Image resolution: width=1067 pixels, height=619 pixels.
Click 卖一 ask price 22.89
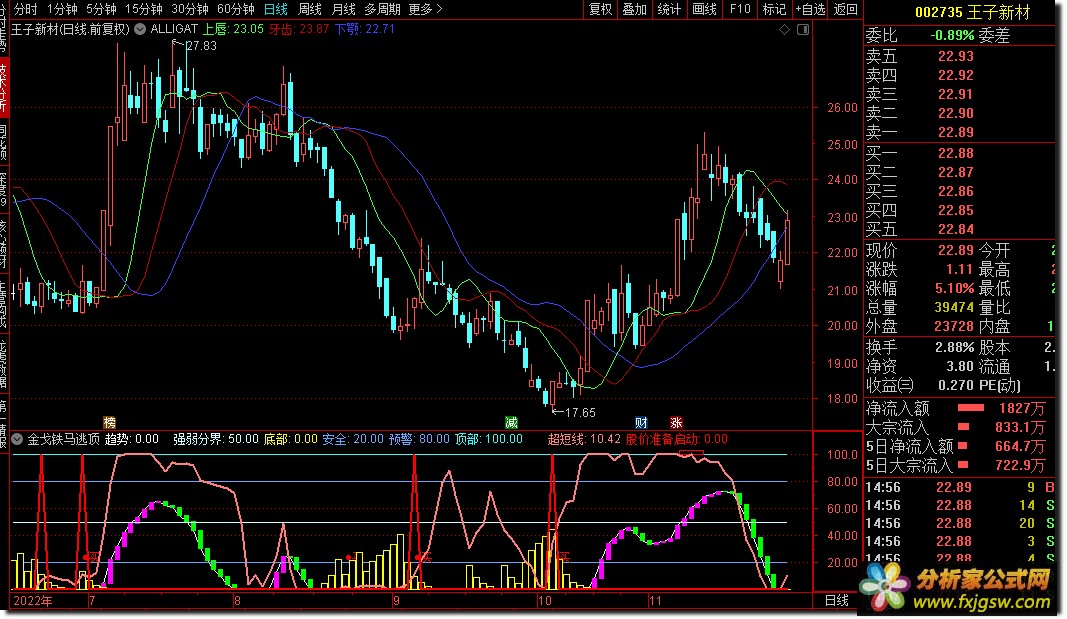(x=955, y=132)
